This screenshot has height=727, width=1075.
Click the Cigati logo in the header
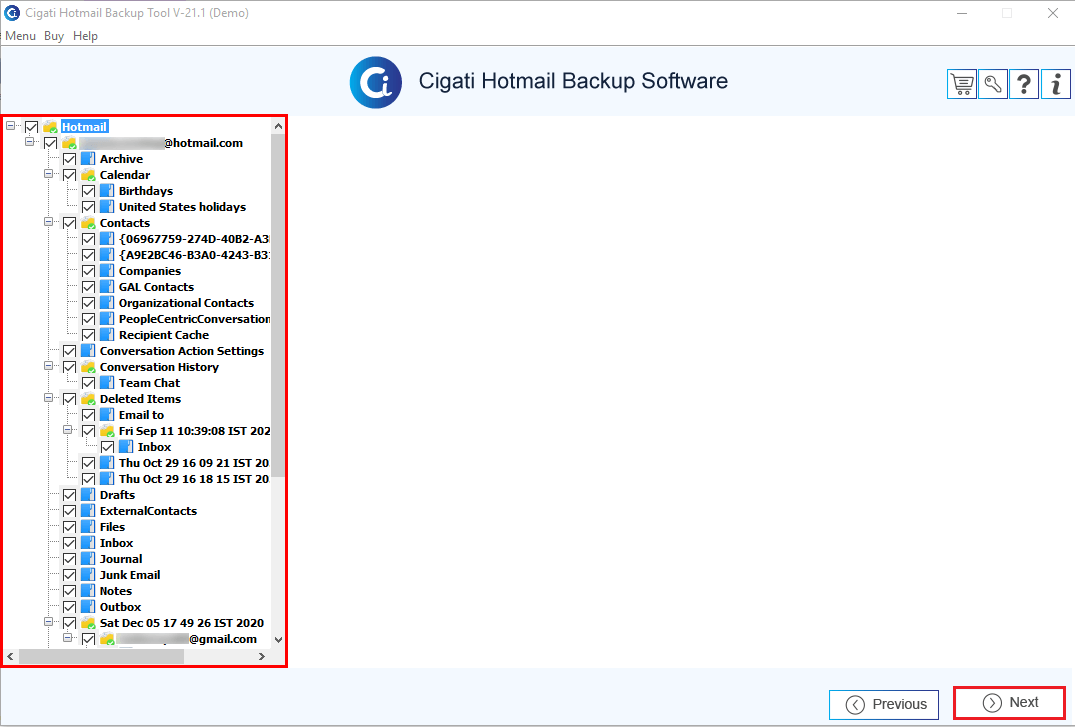pyautogui.click(x=376, y=82)
